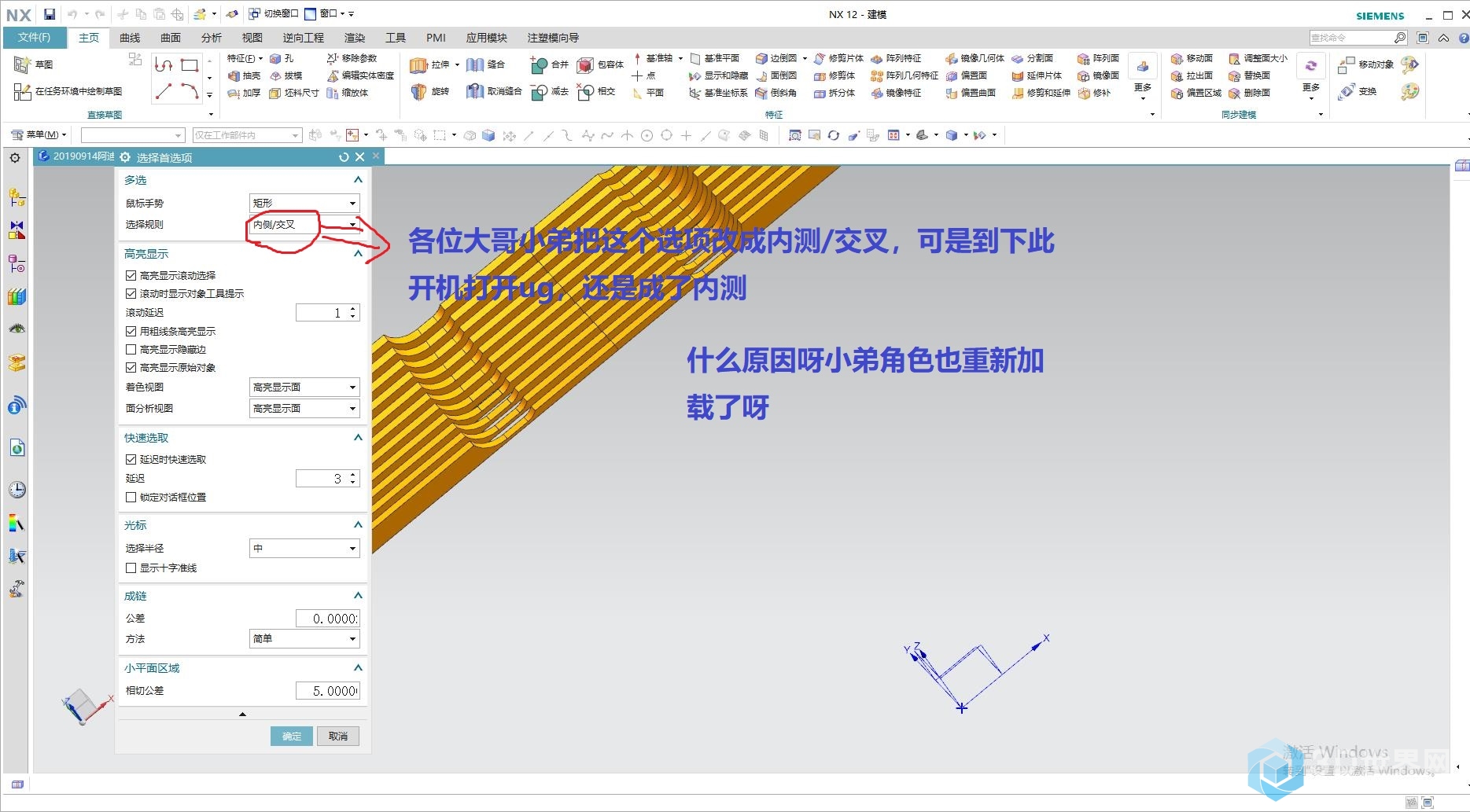The width and height of the screenshot is (1470, 812).
Task: Choose the 拔模 (Draft) tool
Action: coord(286,75)
